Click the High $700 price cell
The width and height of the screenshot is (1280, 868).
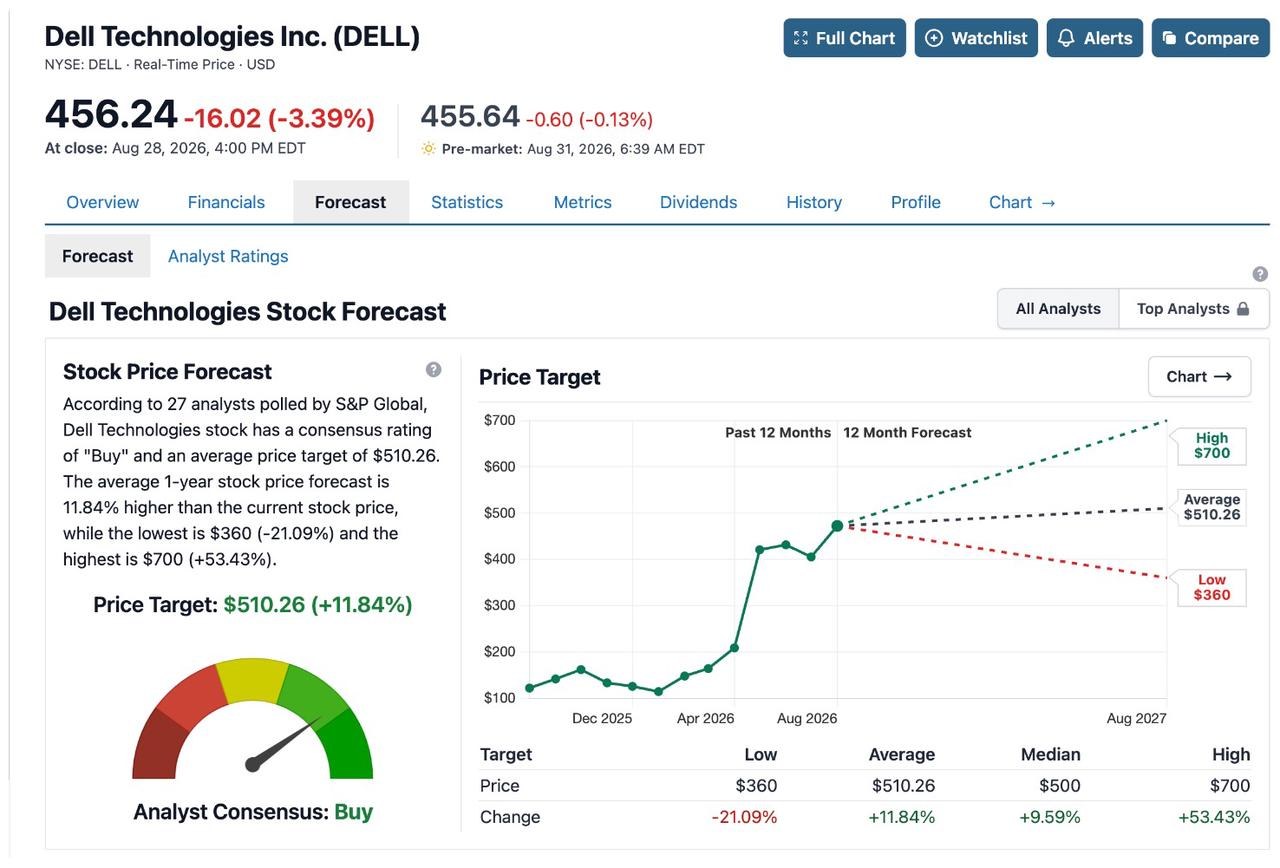point(1229,785)
